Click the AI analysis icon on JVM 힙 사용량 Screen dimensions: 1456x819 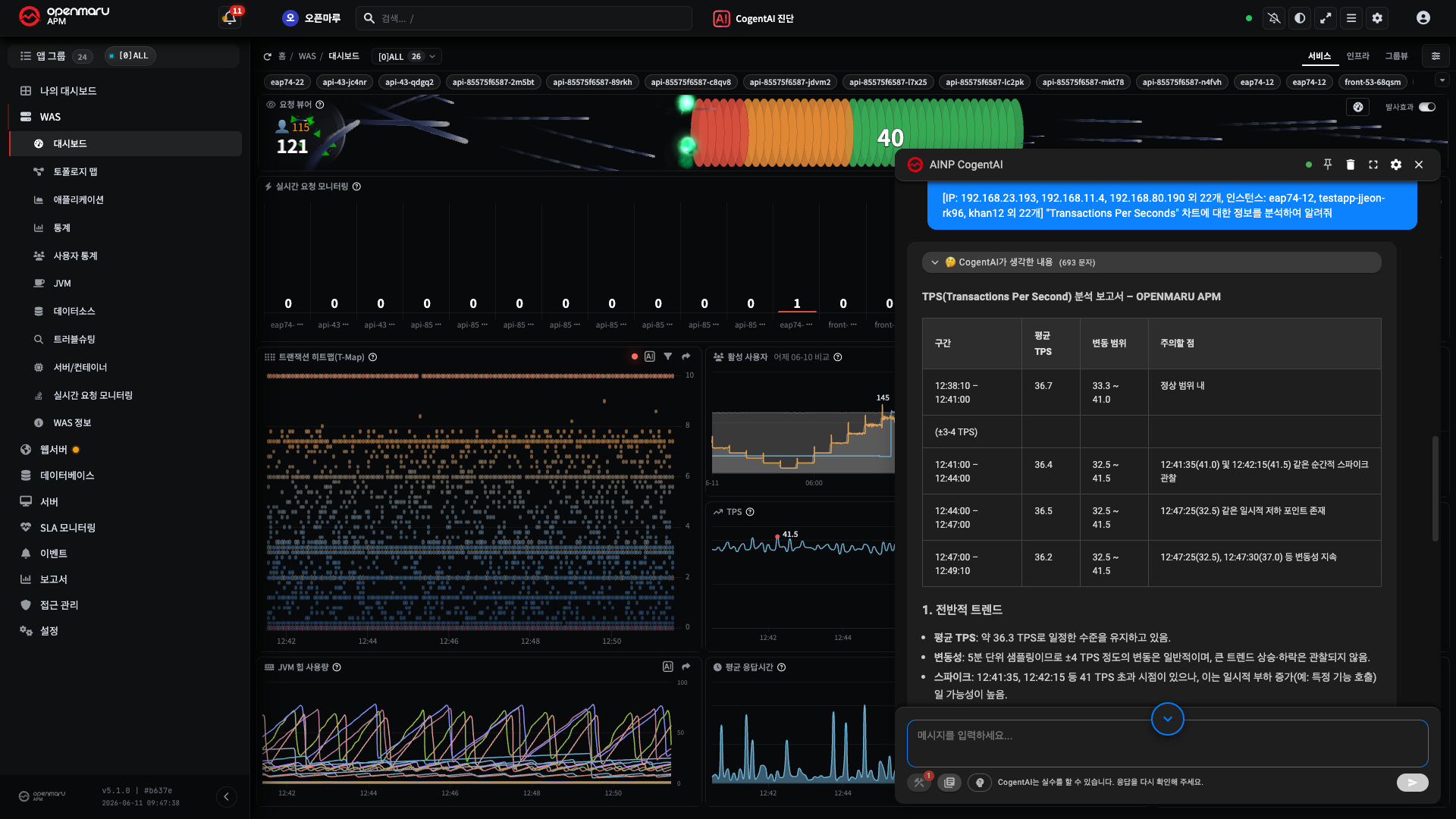(x=668, y=667)
